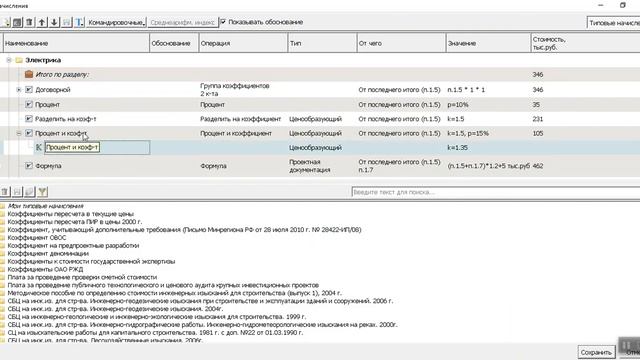
Task: Toggle checkbox of Формула row
Action: (x=29, y=166)
